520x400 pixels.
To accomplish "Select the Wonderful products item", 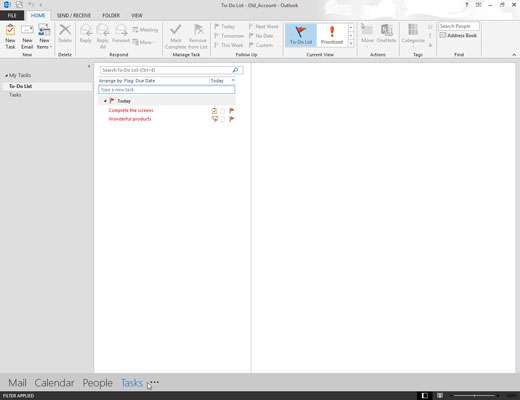I will [x=130, y=119].
